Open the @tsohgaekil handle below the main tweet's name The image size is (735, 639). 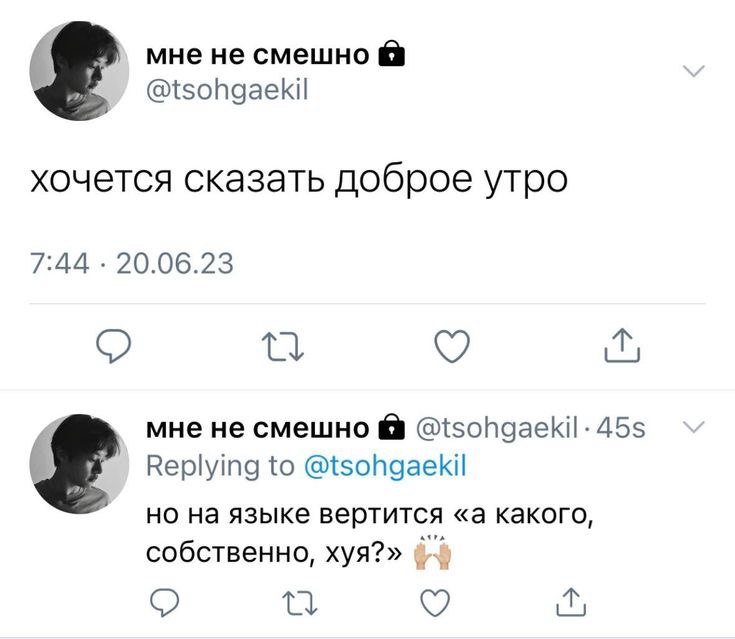pyautogui.click(x=228, y=91)
